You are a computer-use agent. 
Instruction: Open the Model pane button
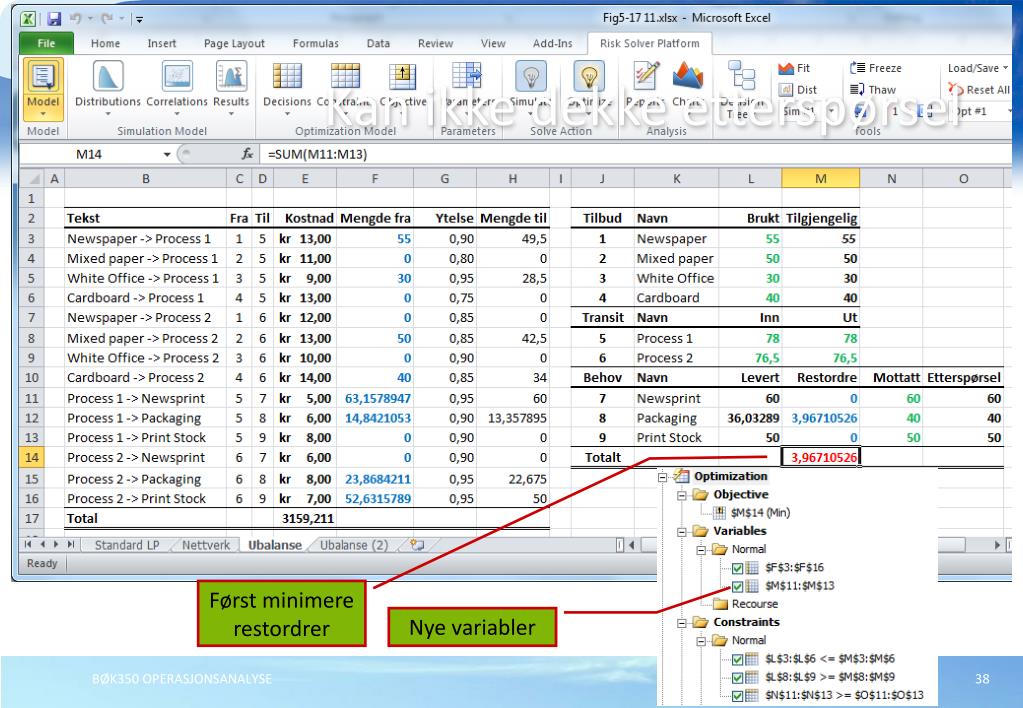click(43, 89)
